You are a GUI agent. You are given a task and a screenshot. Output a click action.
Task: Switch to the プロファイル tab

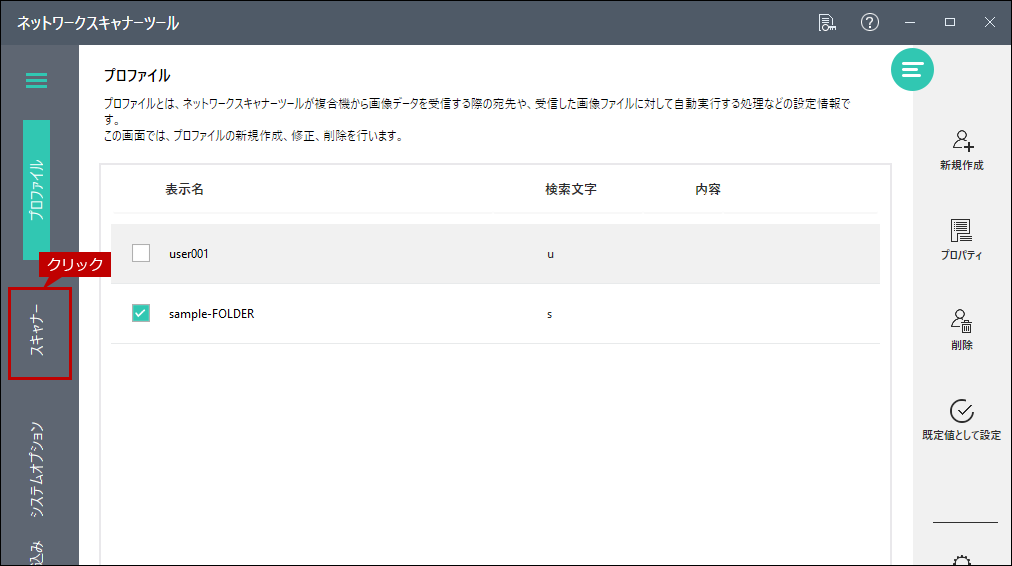(36, 190)
